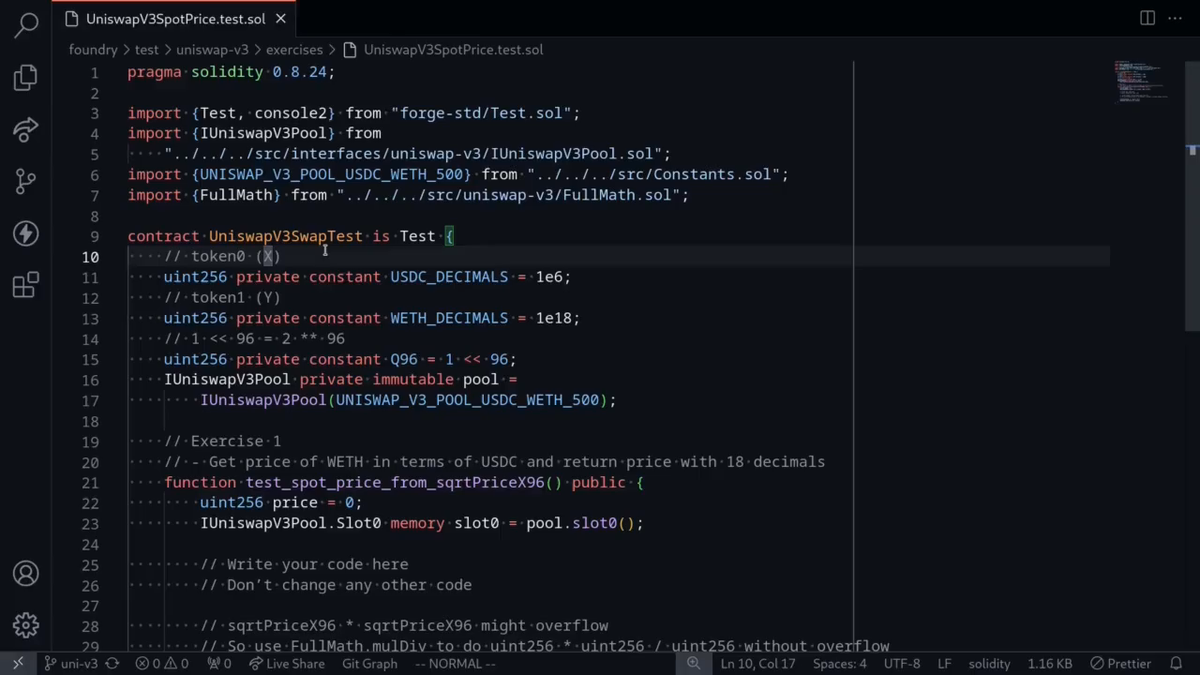
Task: Click the Q96 constant on line 15
Action: (x=404, y=359)
